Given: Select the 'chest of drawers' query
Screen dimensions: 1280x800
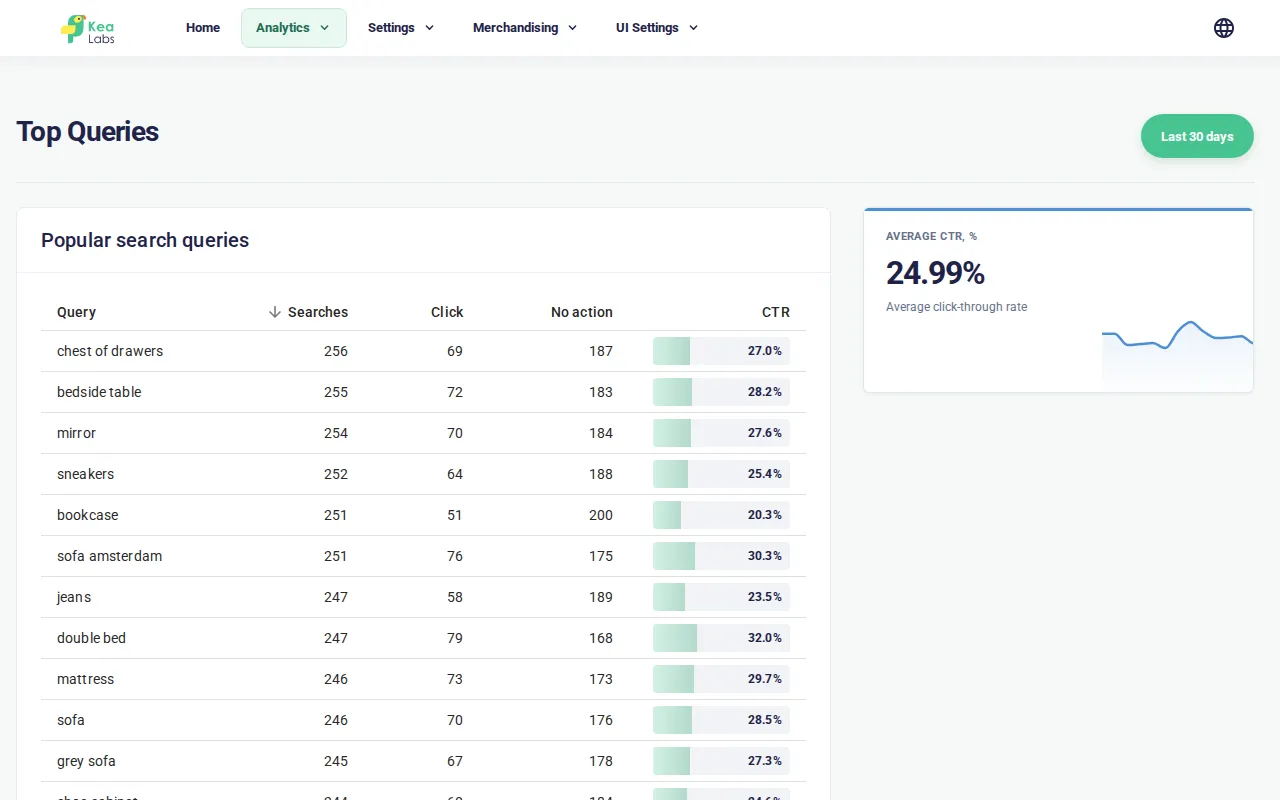Looking at the screenshot, I should [x=110, y=351].
